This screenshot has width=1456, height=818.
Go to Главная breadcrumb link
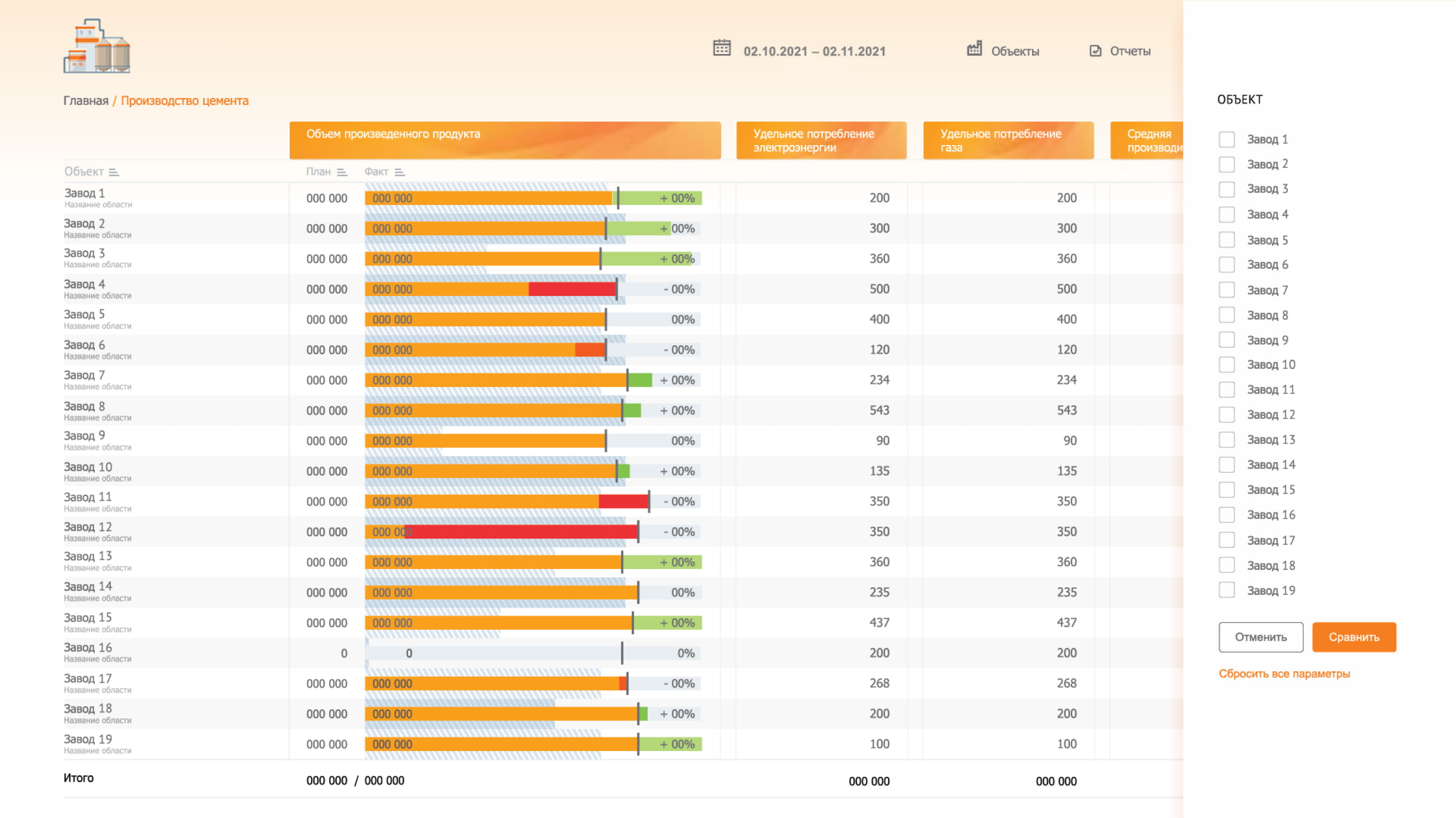(86, 101)
